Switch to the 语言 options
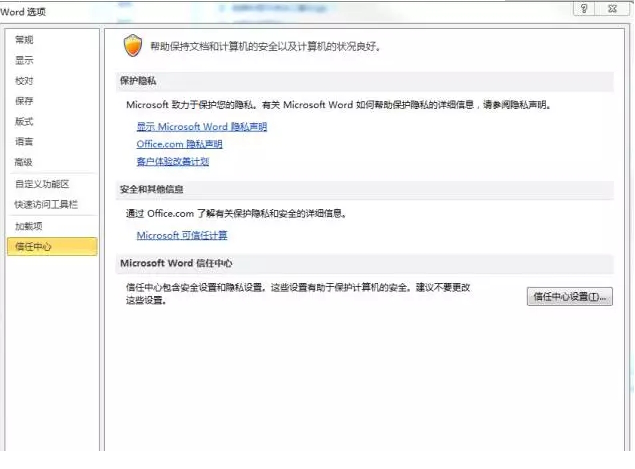This screenshot has width=635, height=469. click(x=24, y=141)
